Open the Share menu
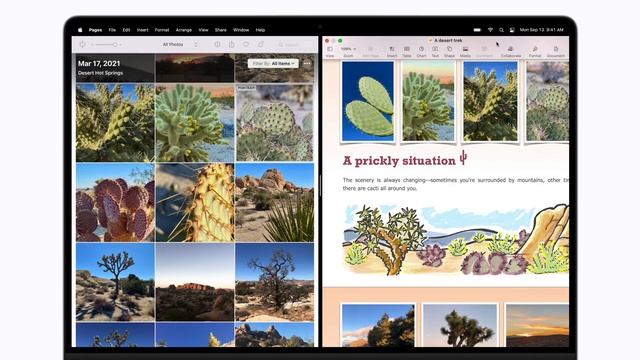 click(221, 30)
